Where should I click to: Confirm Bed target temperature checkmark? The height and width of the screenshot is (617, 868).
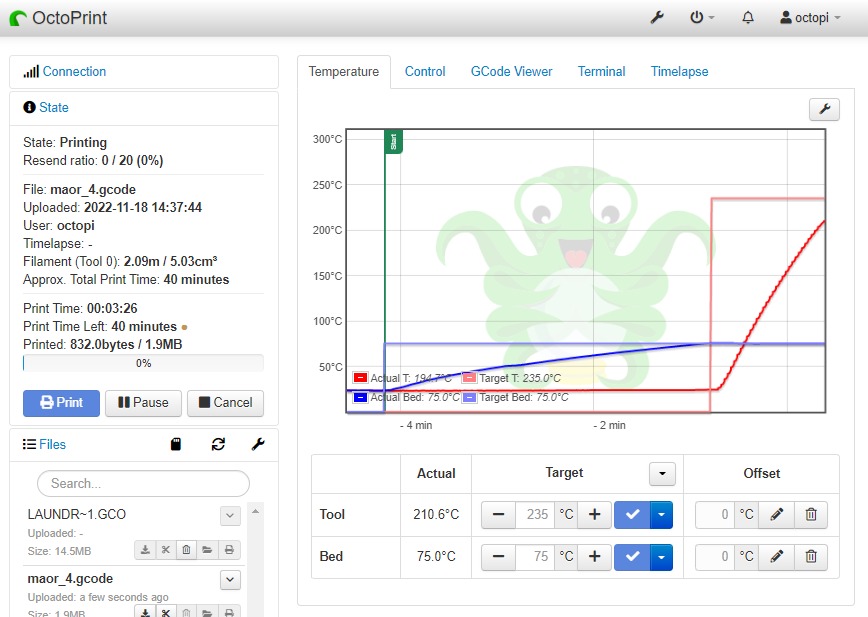632,557
